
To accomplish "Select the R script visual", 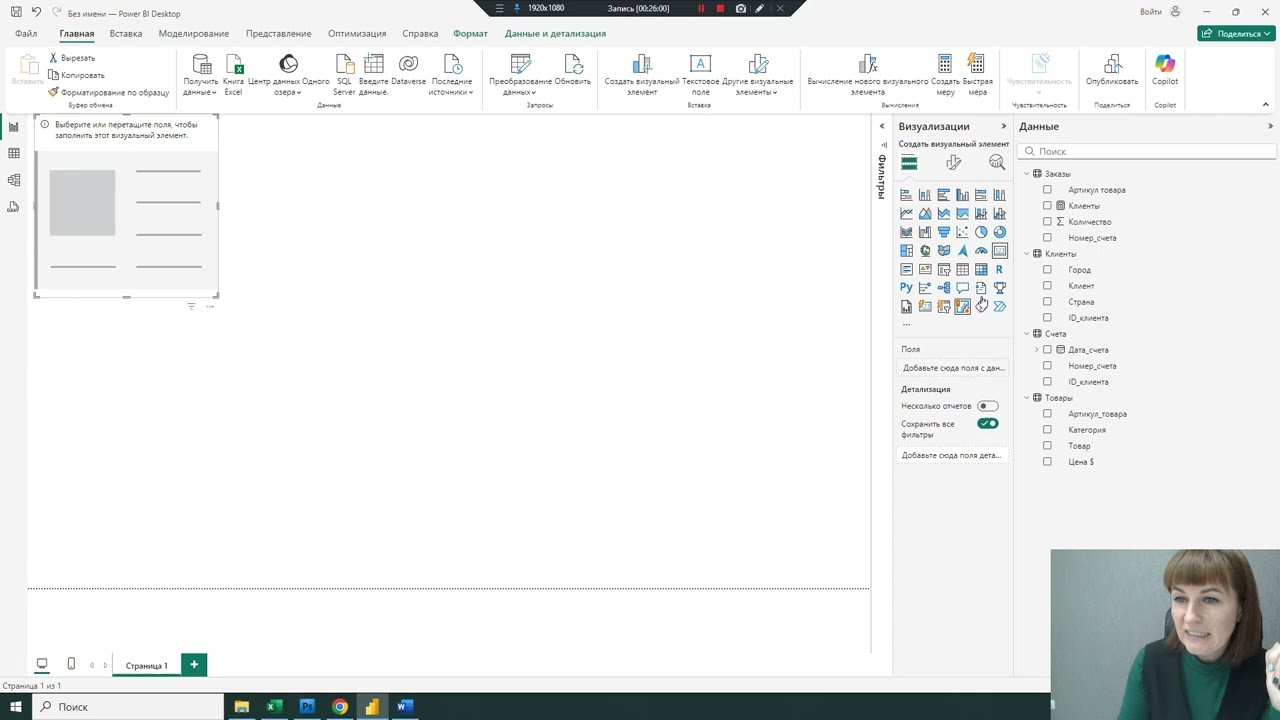I will [x=999, y=269].
